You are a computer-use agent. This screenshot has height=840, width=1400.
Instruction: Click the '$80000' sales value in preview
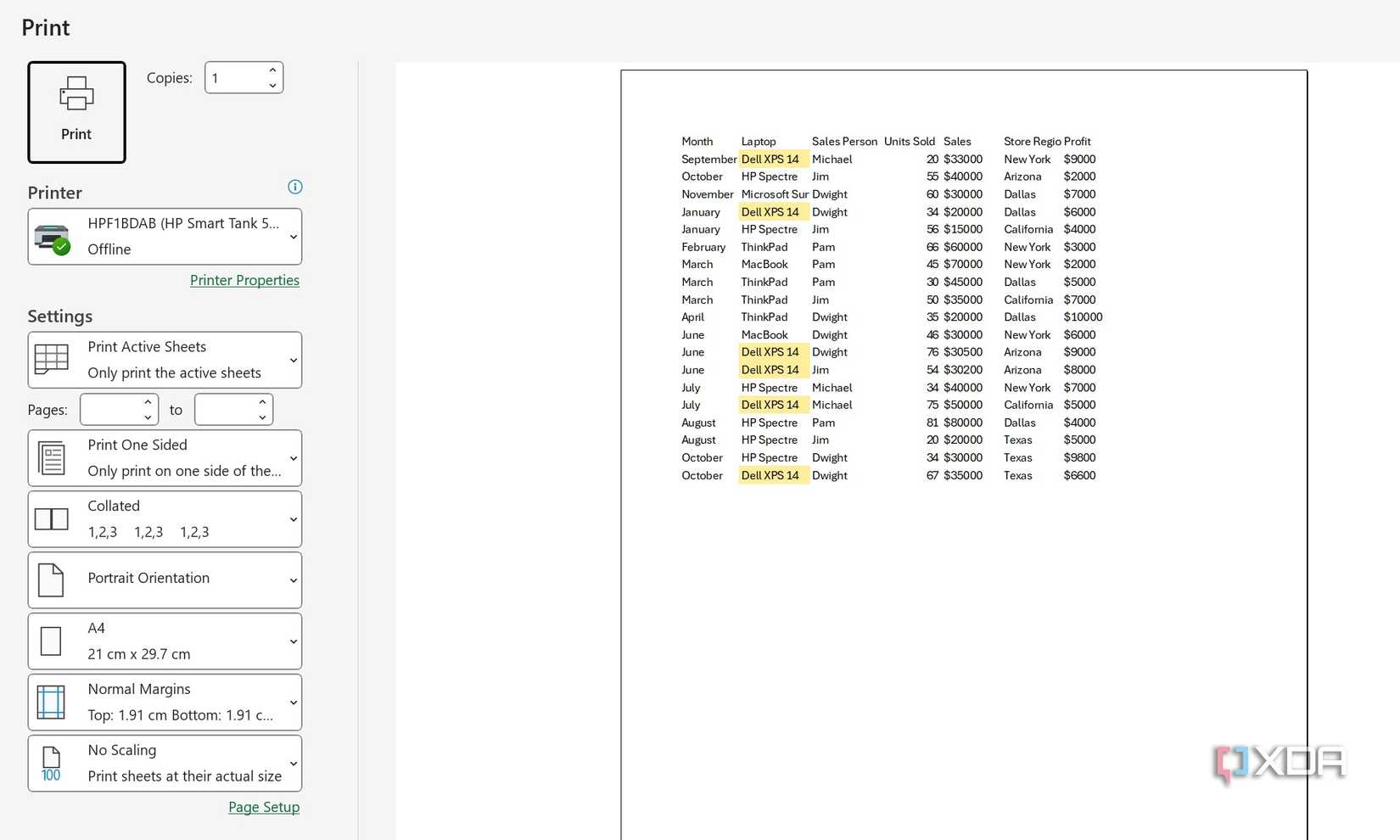[x=963, y=423]
